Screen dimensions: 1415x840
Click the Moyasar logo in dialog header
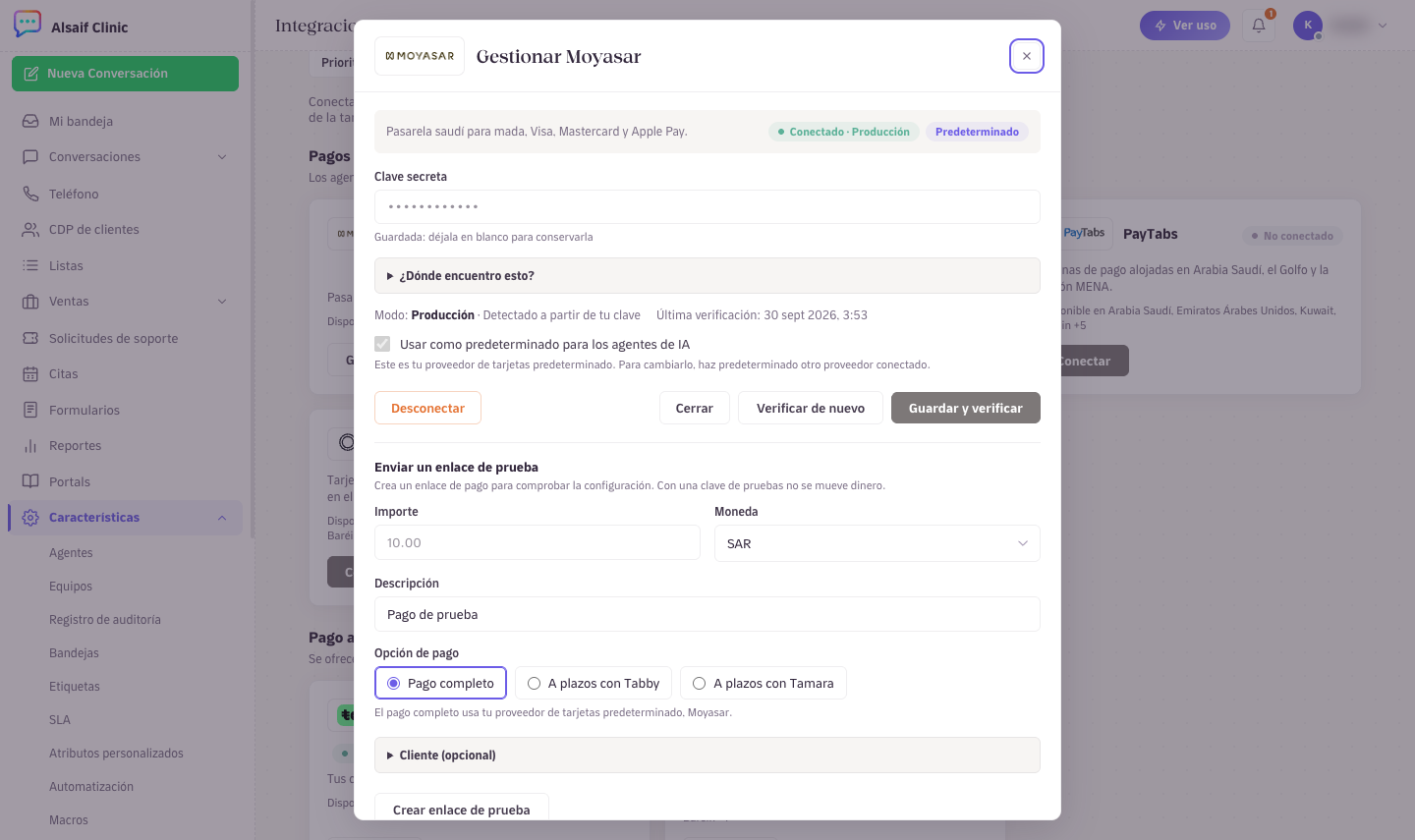[420, 56]
